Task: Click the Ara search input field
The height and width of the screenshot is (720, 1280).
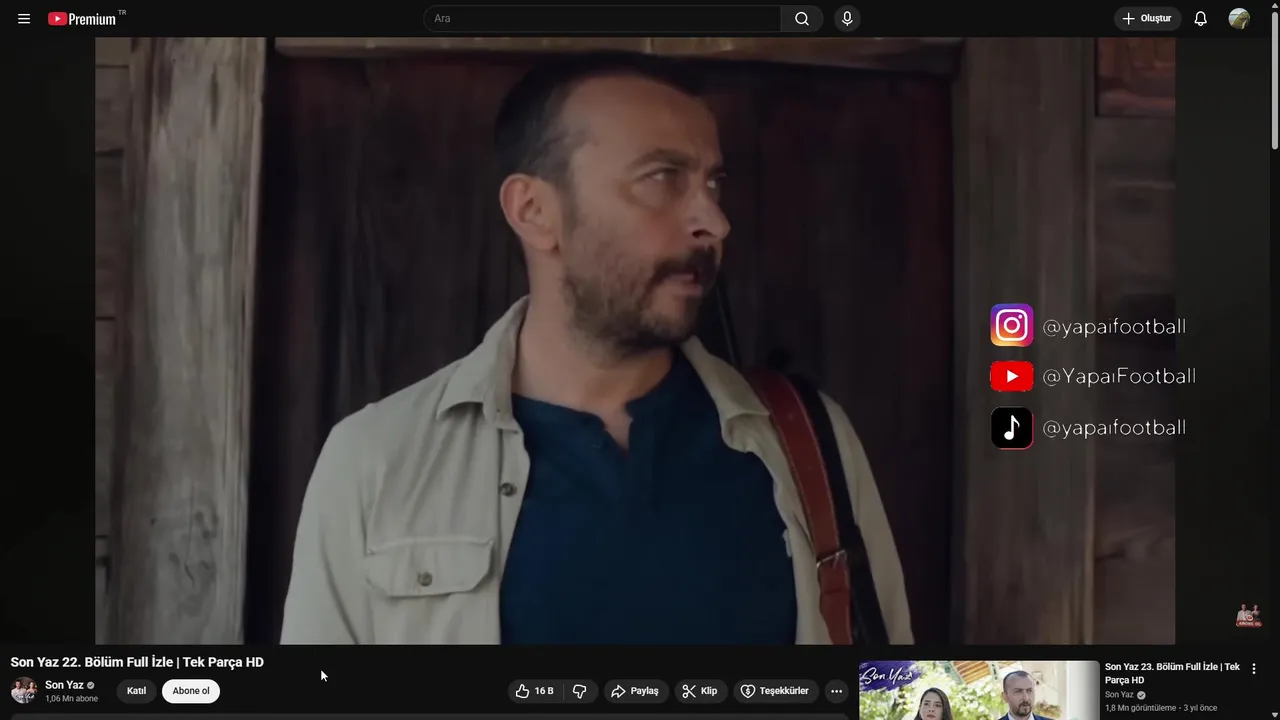Action: (602, 19)
